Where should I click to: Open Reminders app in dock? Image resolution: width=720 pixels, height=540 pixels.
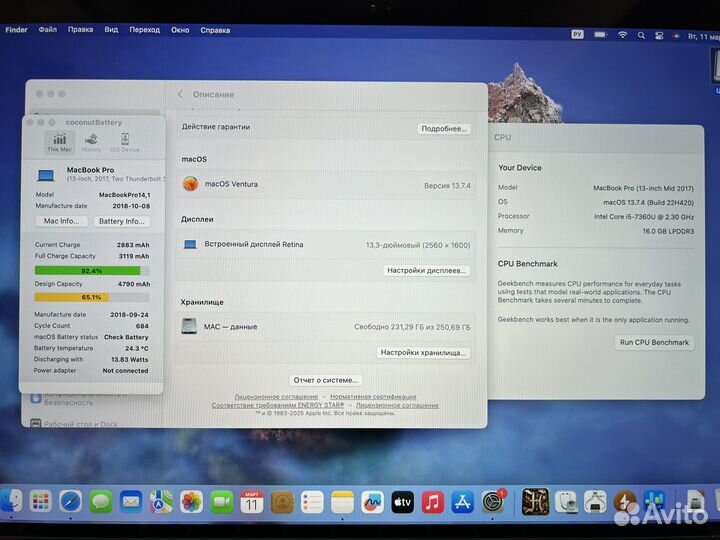point(312,503)
